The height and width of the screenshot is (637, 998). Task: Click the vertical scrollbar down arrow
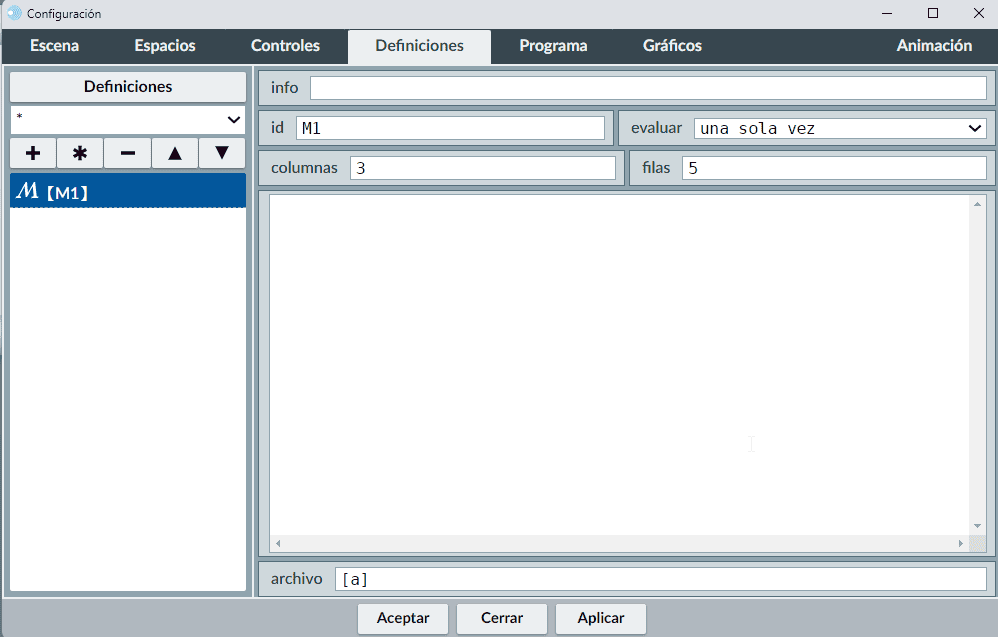point(978,526)
